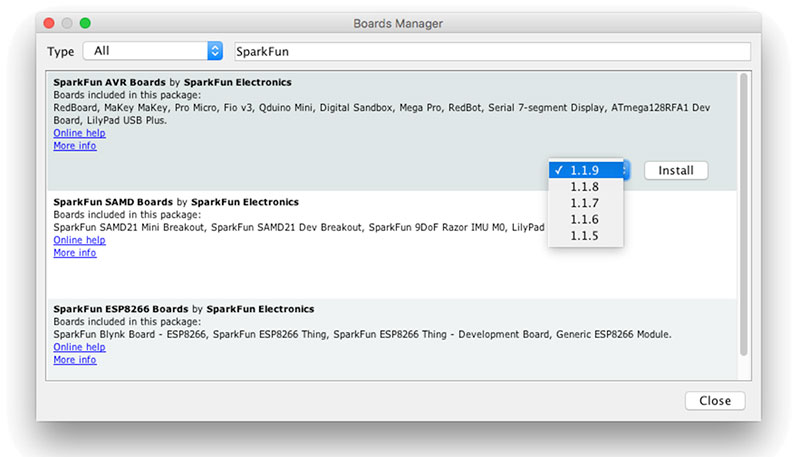Image resolution: width=800 pixels, height=457 pixels.
Task: Open More info link for AVR Boards
Action: click(x=75, y=146)
